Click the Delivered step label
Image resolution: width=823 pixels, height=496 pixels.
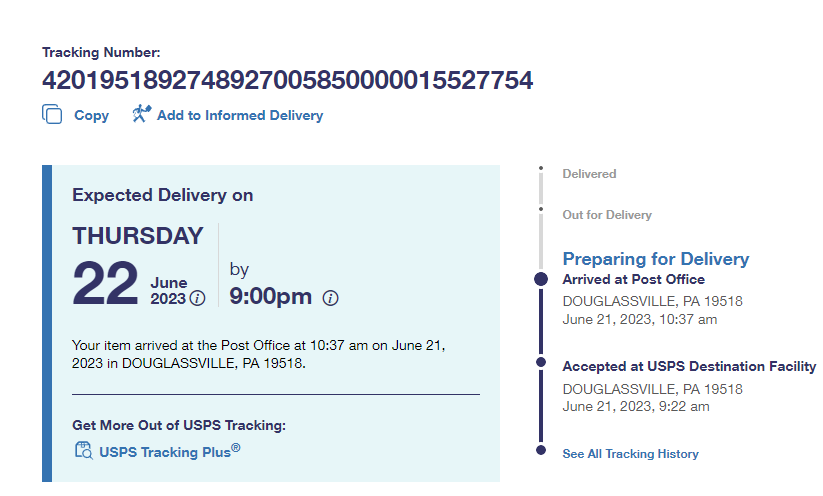(x=589, y=174)
